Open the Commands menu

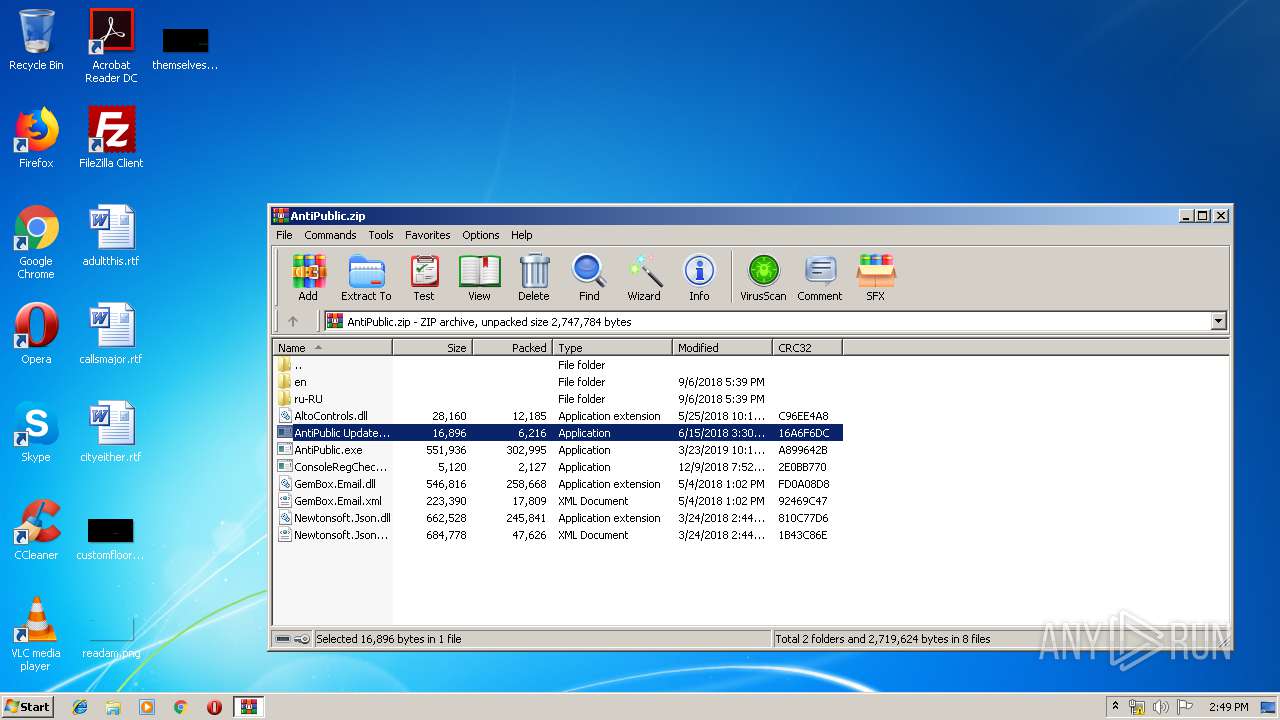point(330,235)
